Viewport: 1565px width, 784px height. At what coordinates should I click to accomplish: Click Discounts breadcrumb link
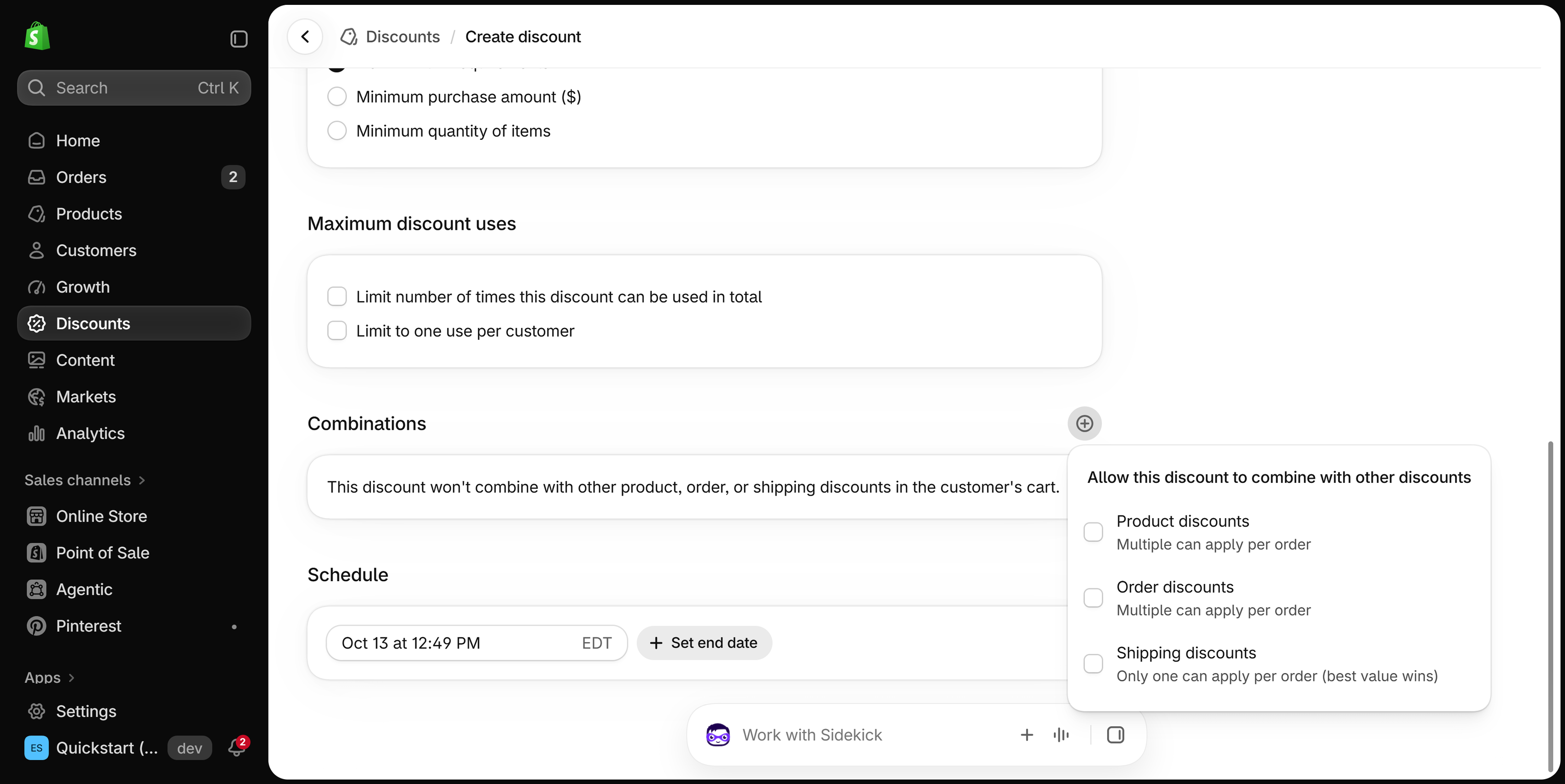403,37
